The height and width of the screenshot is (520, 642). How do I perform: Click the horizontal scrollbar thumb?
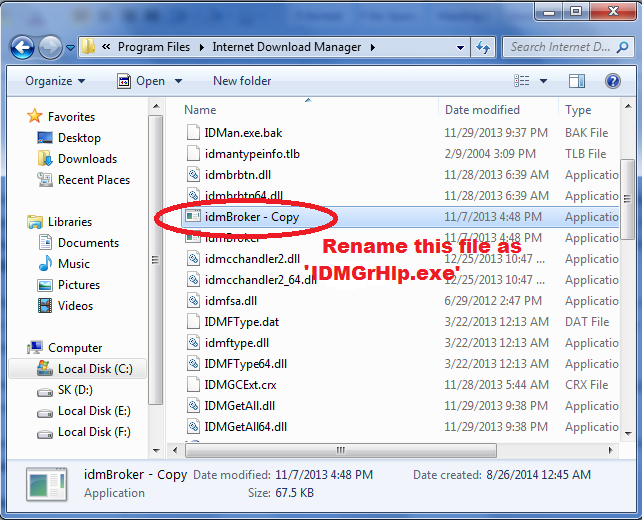(341, 450)
